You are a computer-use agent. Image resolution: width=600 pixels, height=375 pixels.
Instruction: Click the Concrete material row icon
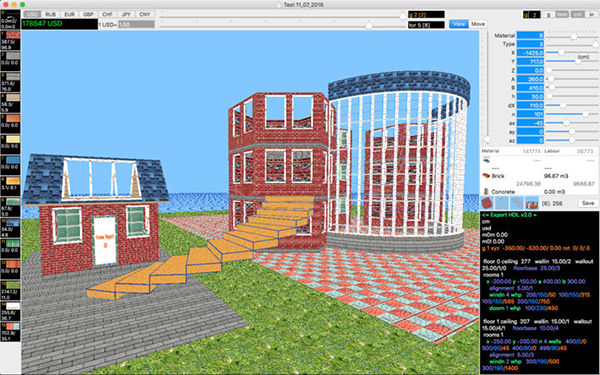point(486,191)
